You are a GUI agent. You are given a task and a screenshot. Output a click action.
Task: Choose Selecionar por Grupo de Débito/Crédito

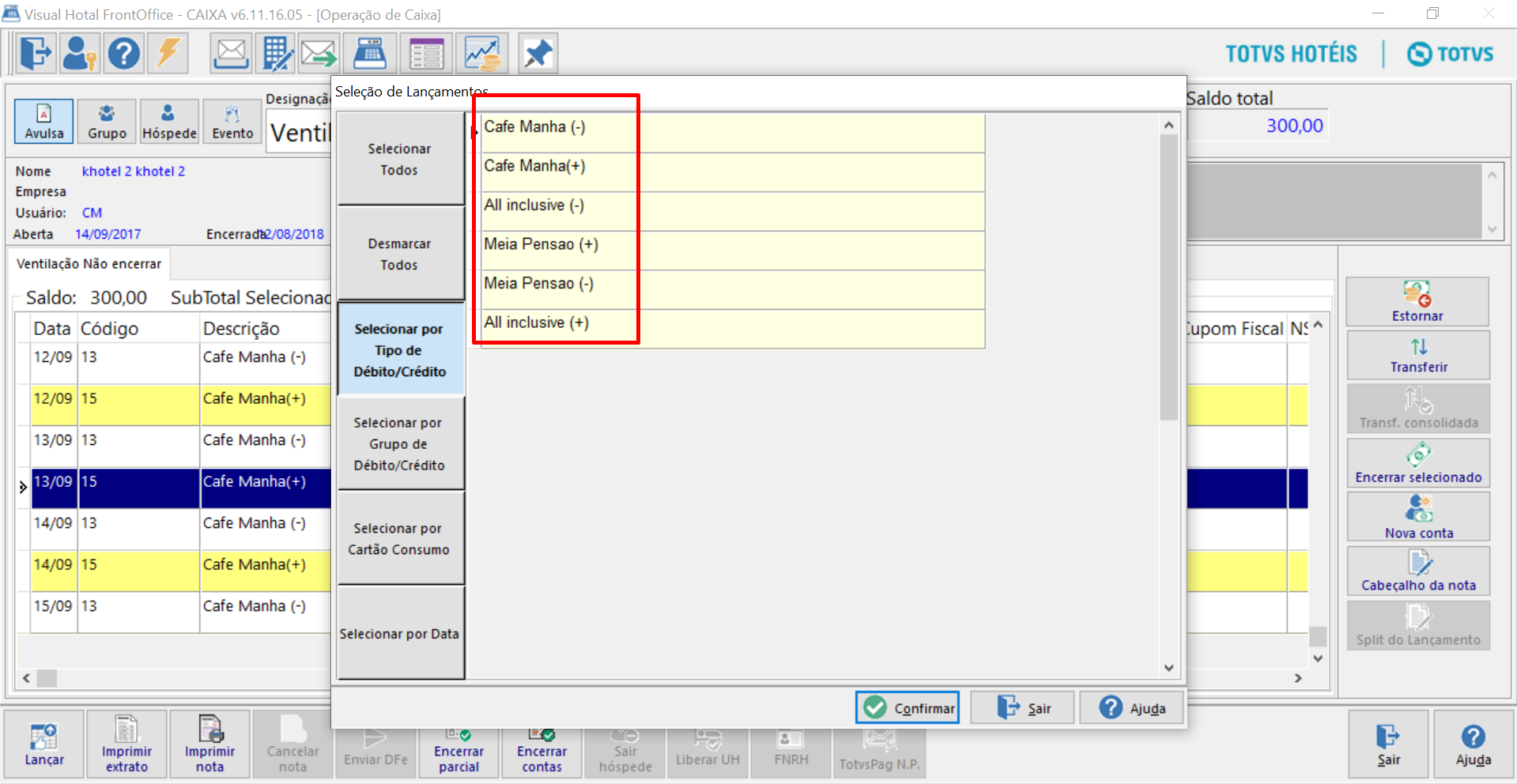400,443
